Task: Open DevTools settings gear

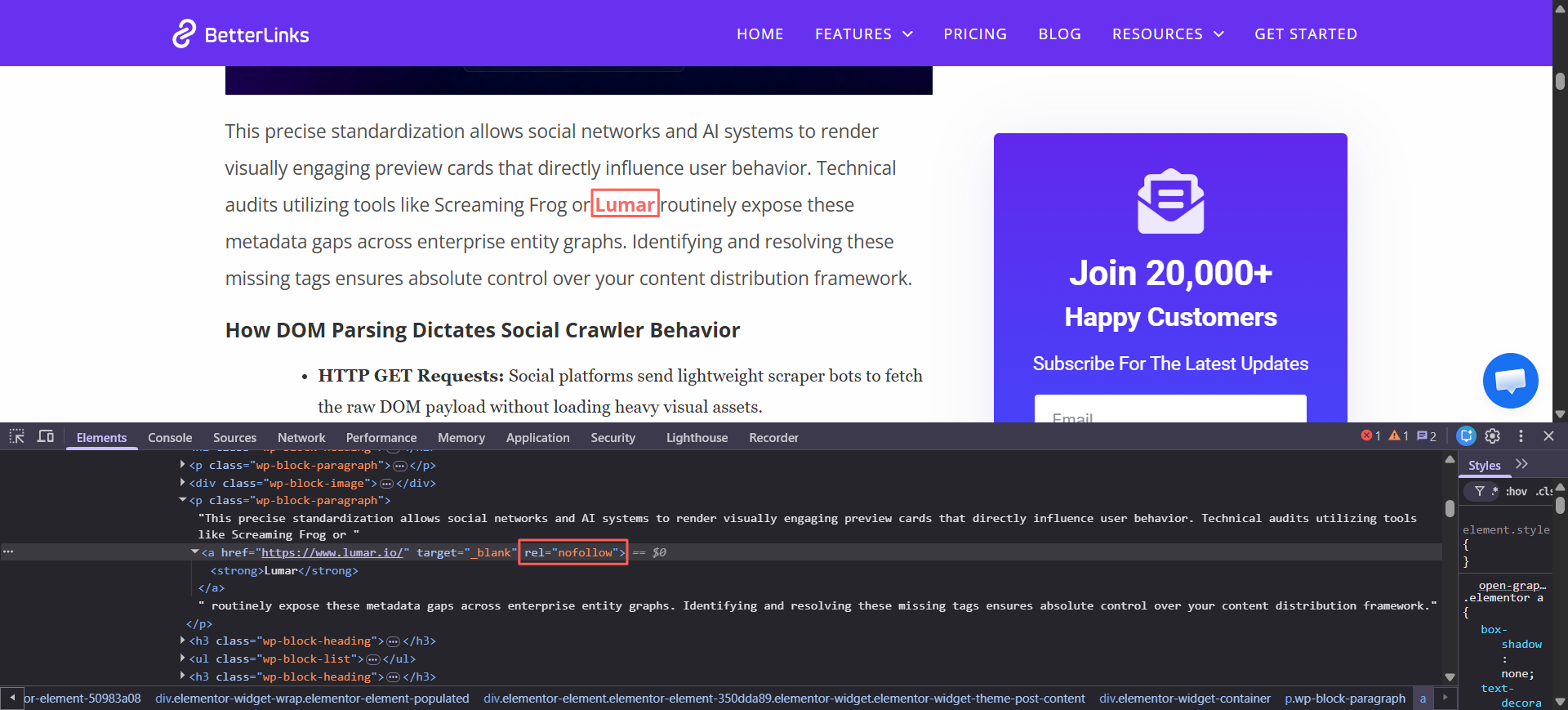Action: click(x=1493, y=436)
